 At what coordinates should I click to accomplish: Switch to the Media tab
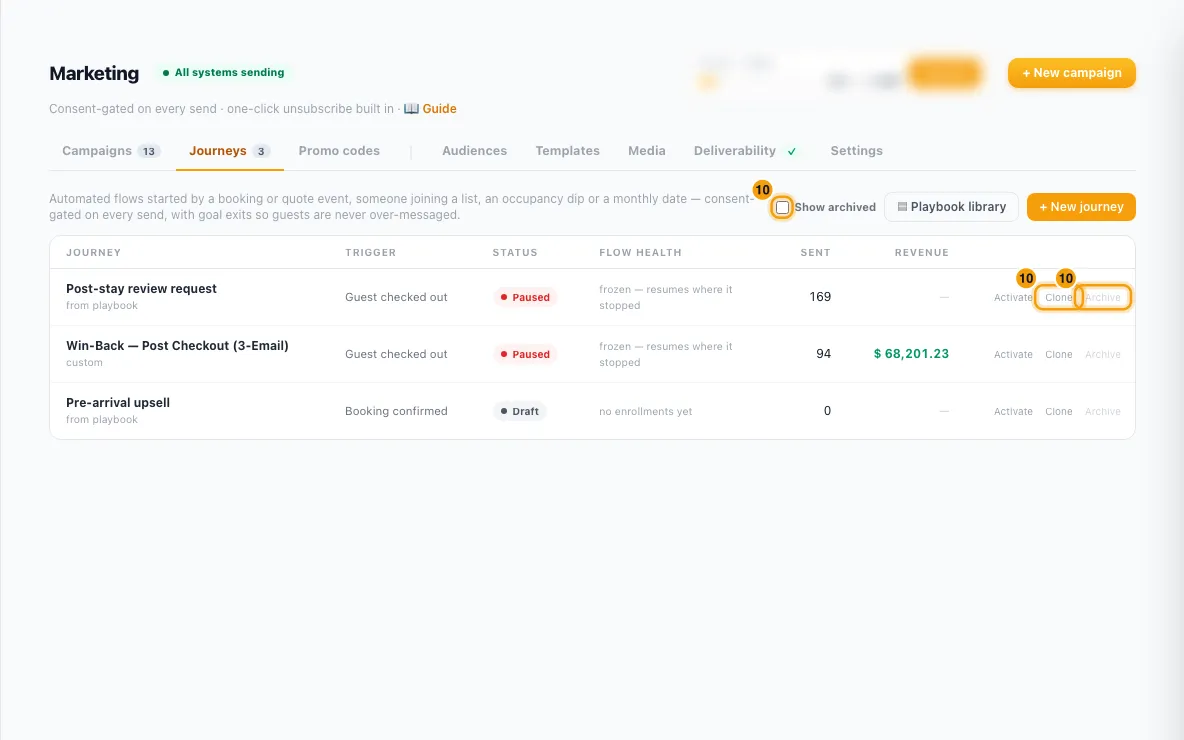pyautogui.click(x=646, y=151)
